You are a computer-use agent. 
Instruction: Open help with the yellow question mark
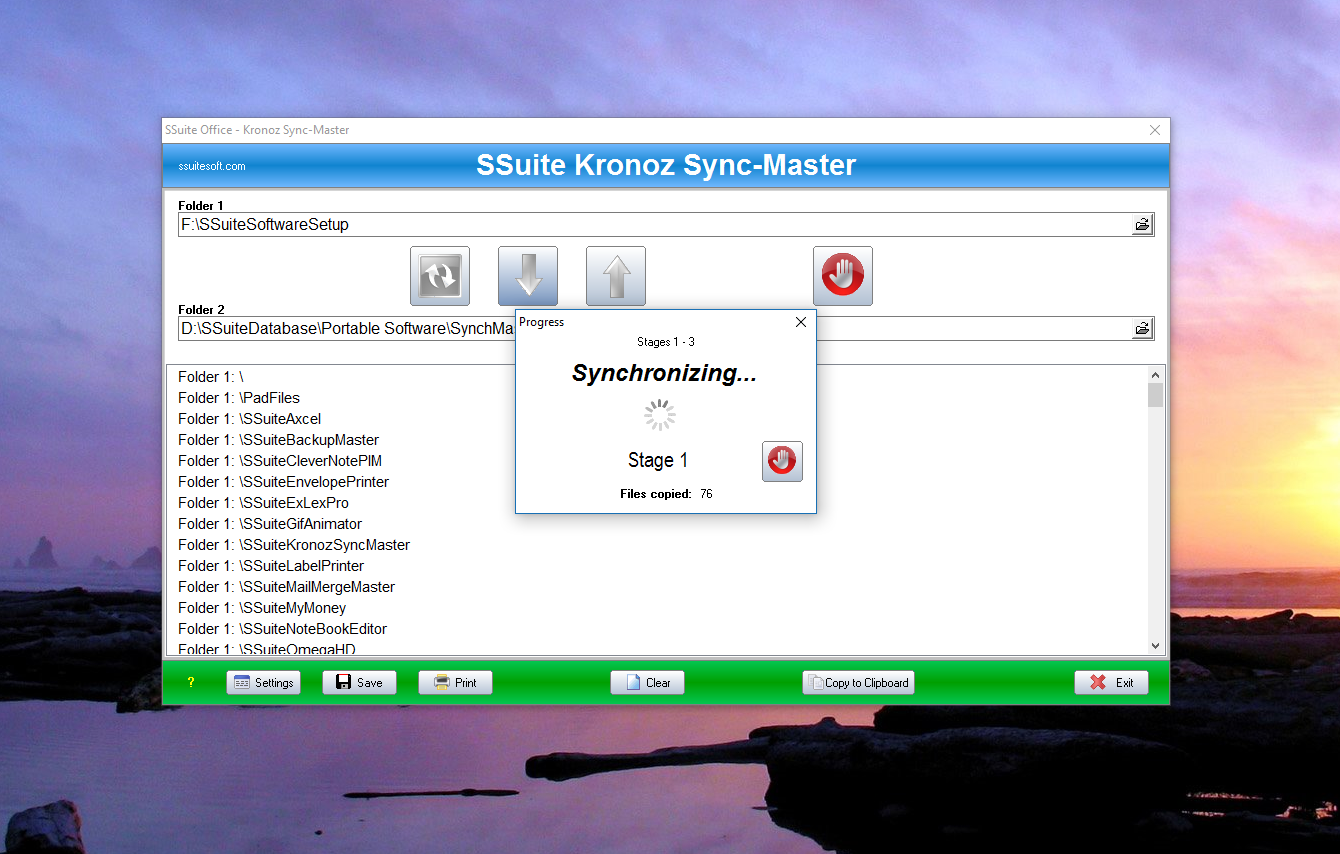pyautogui.click(x=191, y=683)
